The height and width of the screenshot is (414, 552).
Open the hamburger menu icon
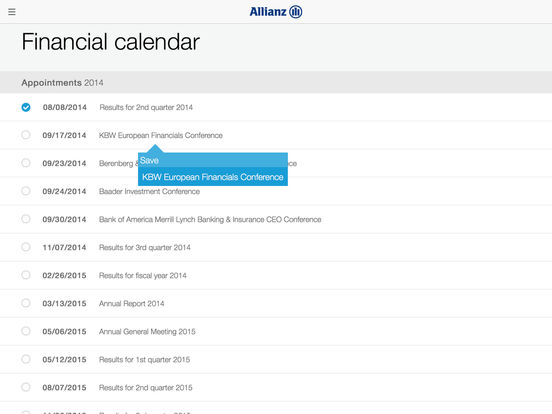coord(12,12)
